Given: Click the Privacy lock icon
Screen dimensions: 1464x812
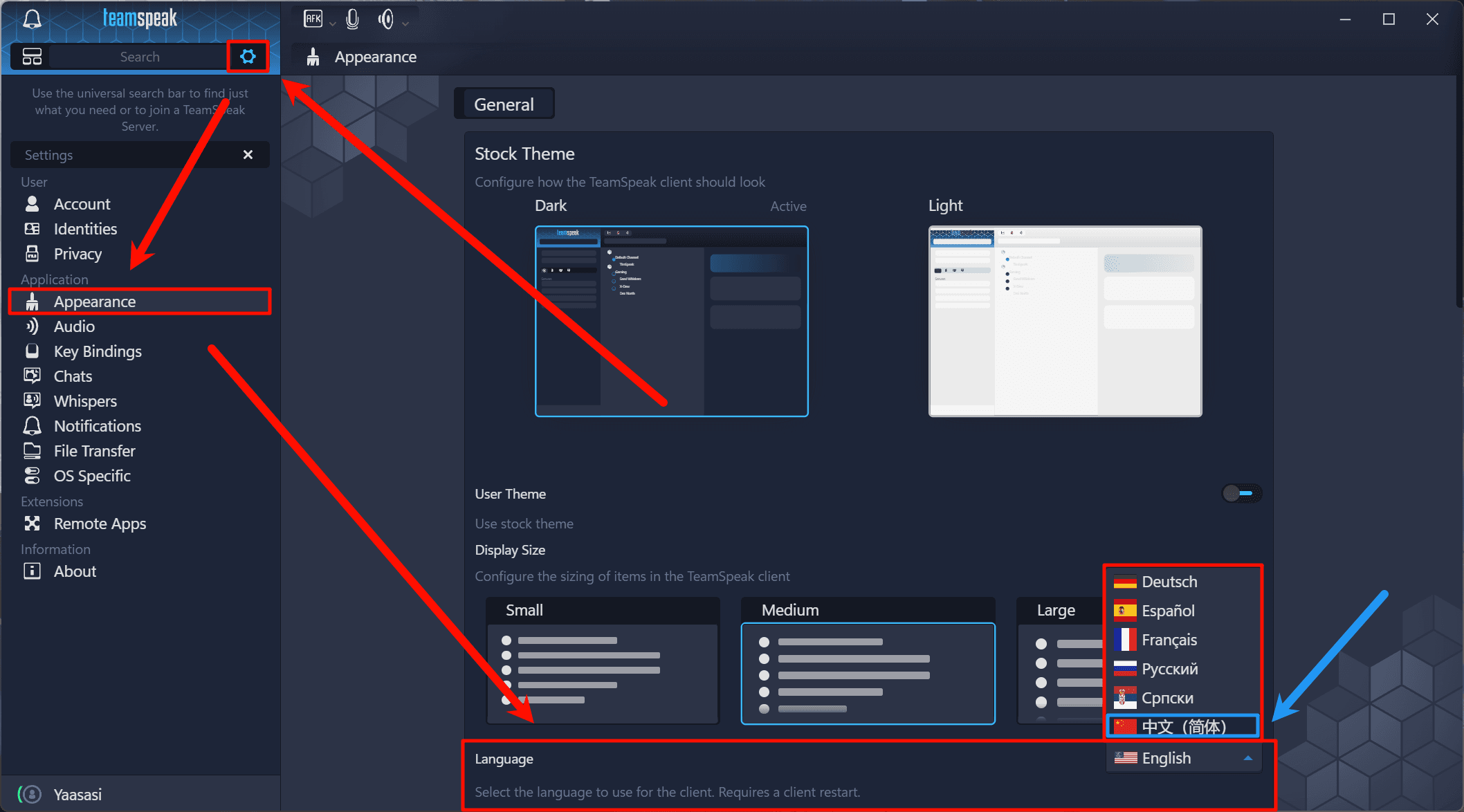Looking at the screenshot, I should (x=32, y=254).
